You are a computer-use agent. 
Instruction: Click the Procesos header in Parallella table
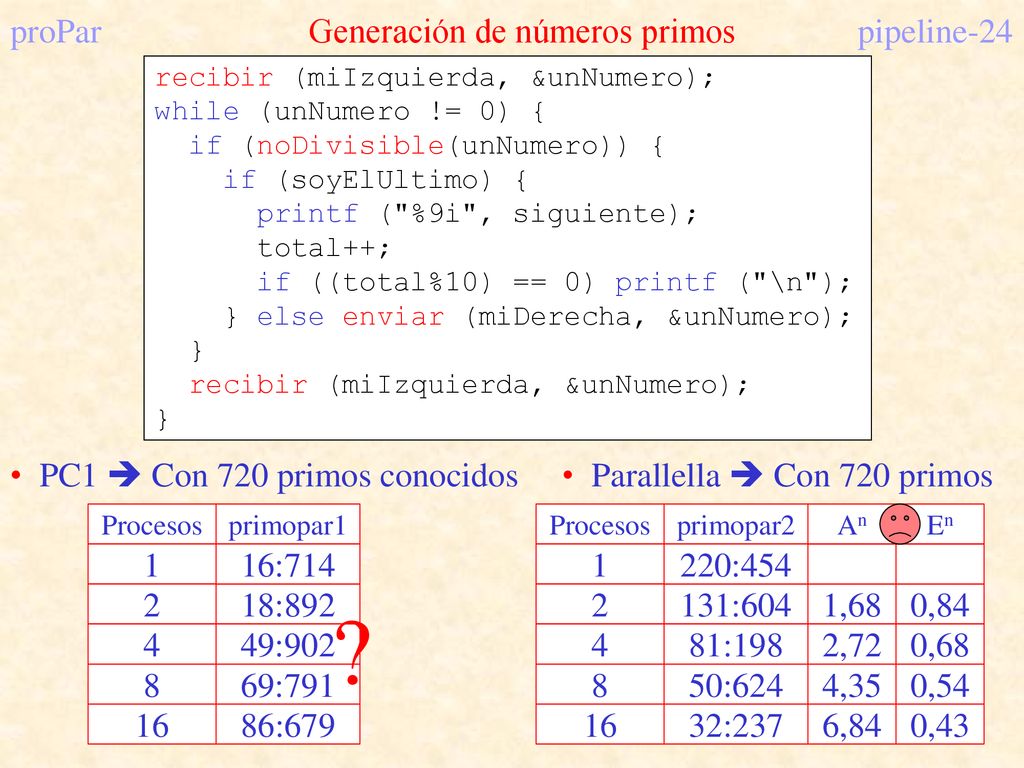tap(600, 525)
